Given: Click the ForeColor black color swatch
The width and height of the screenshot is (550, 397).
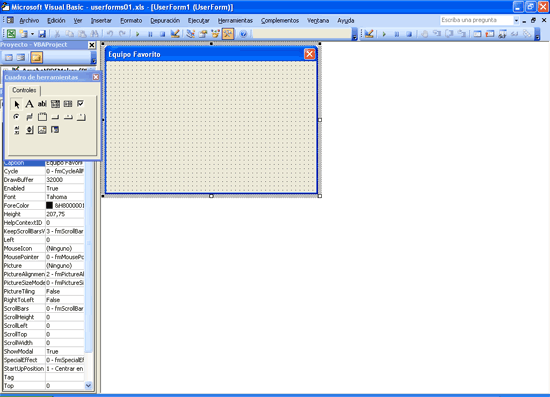Looking at the screenshot, I should click(49, 206).
